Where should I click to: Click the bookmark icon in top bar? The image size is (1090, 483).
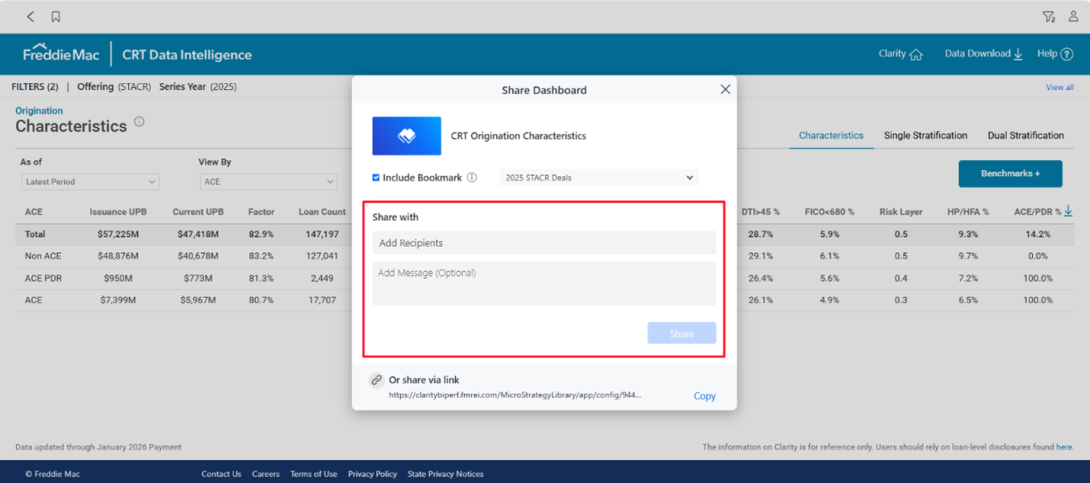(56, 16)
